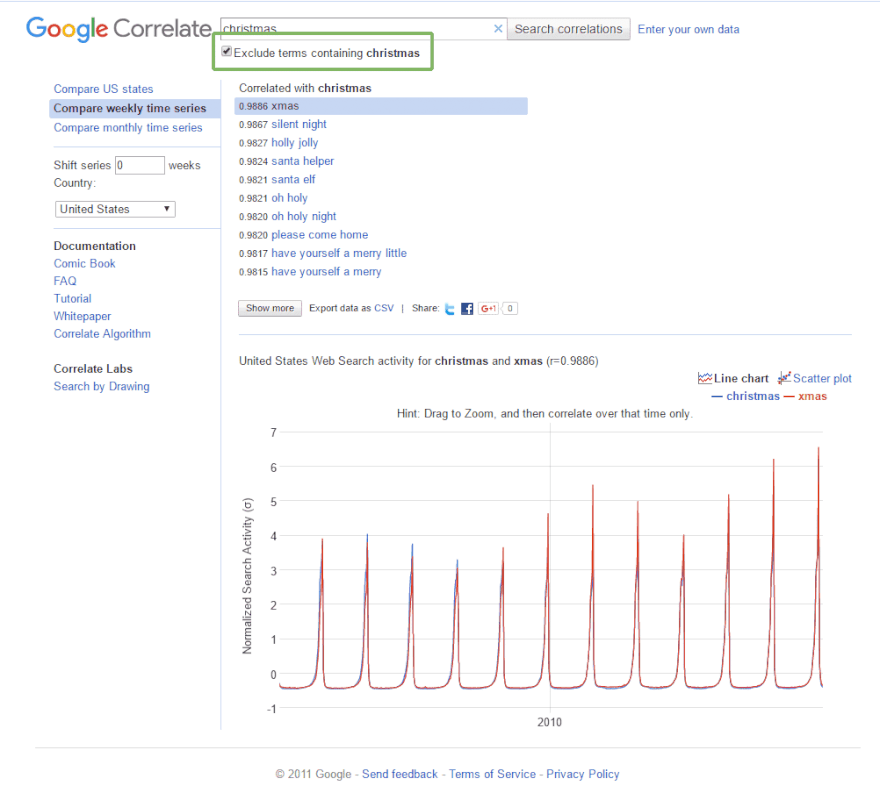Share results on Facebook
Image resolution: width=880 pixels, height=793 pixels.
click(467, 309)
